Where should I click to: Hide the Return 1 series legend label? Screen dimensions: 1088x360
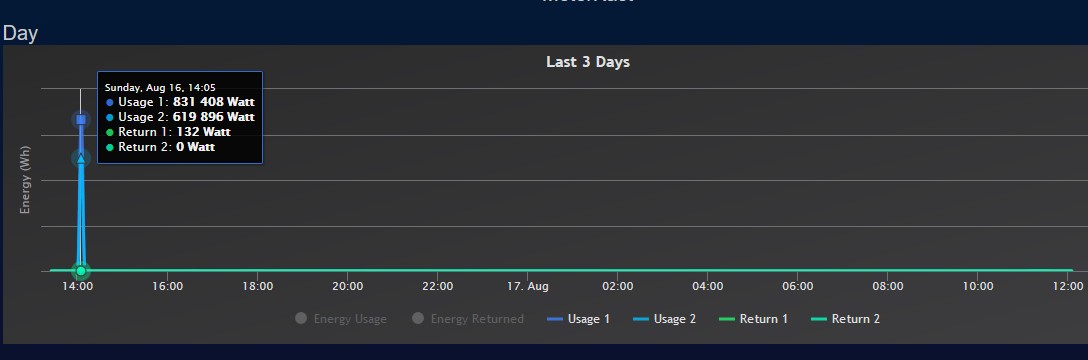763,319
